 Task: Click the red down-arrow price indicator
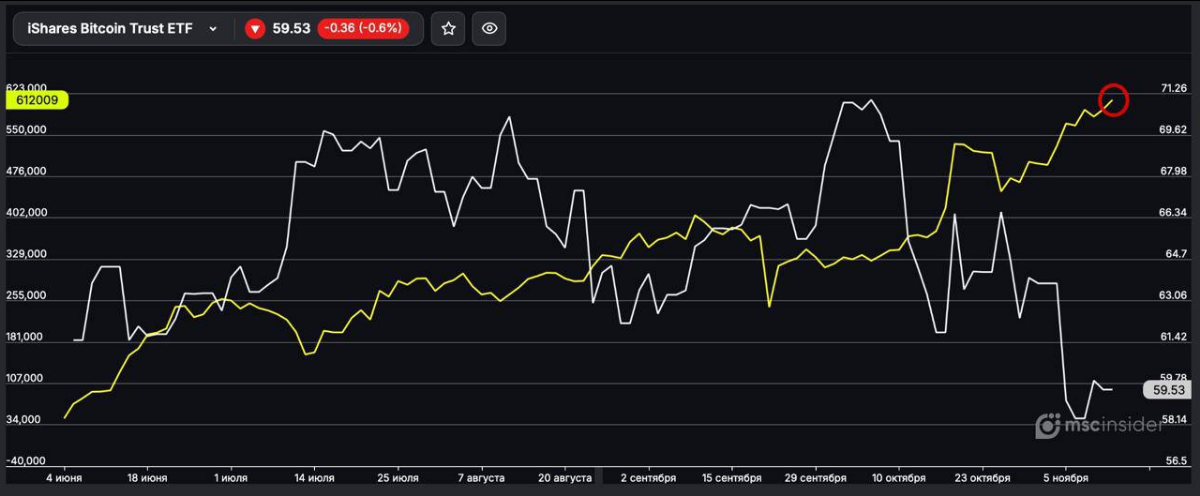(255, 29)
